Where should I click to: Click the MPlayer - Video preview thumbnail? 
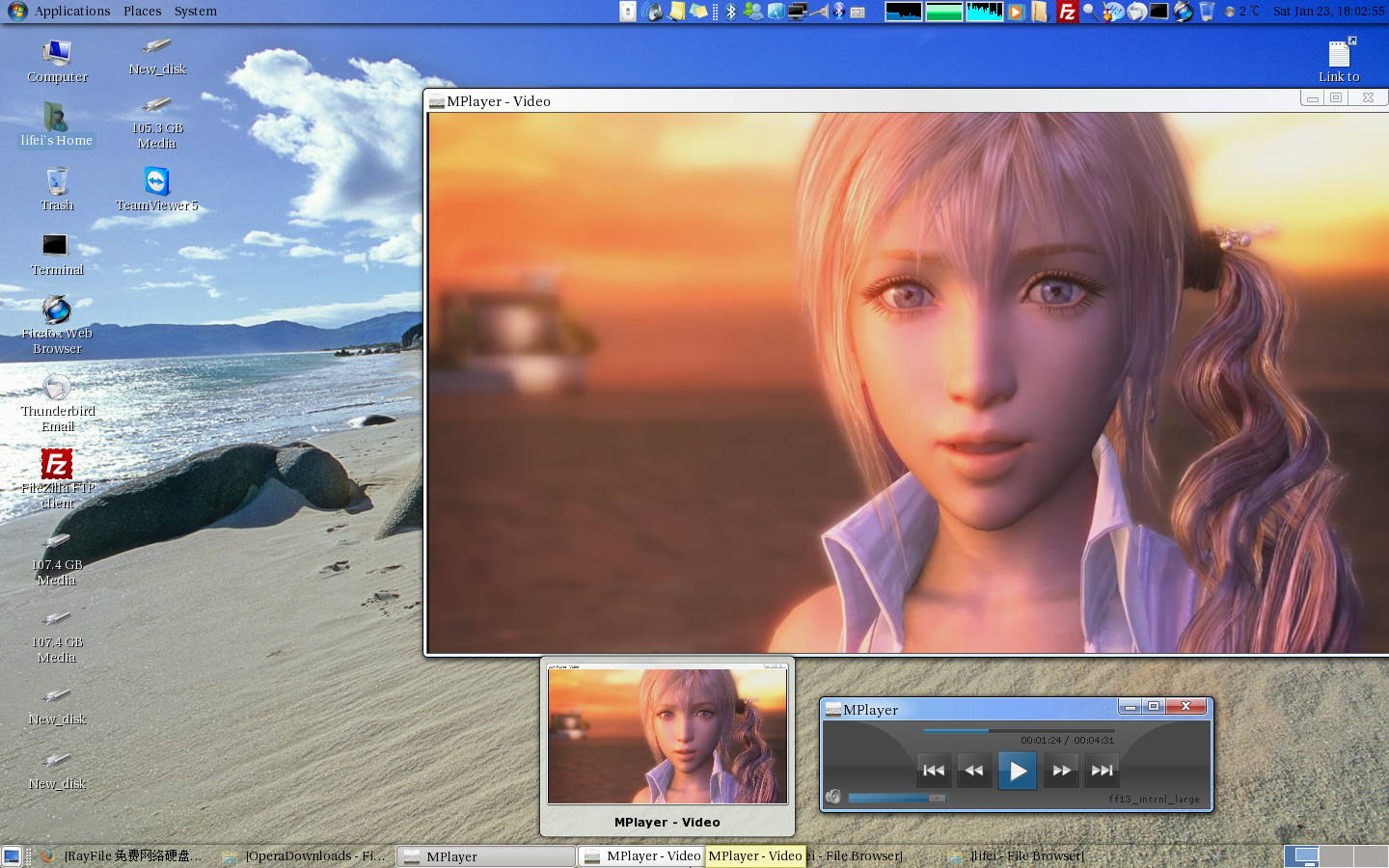coord(667,735)
